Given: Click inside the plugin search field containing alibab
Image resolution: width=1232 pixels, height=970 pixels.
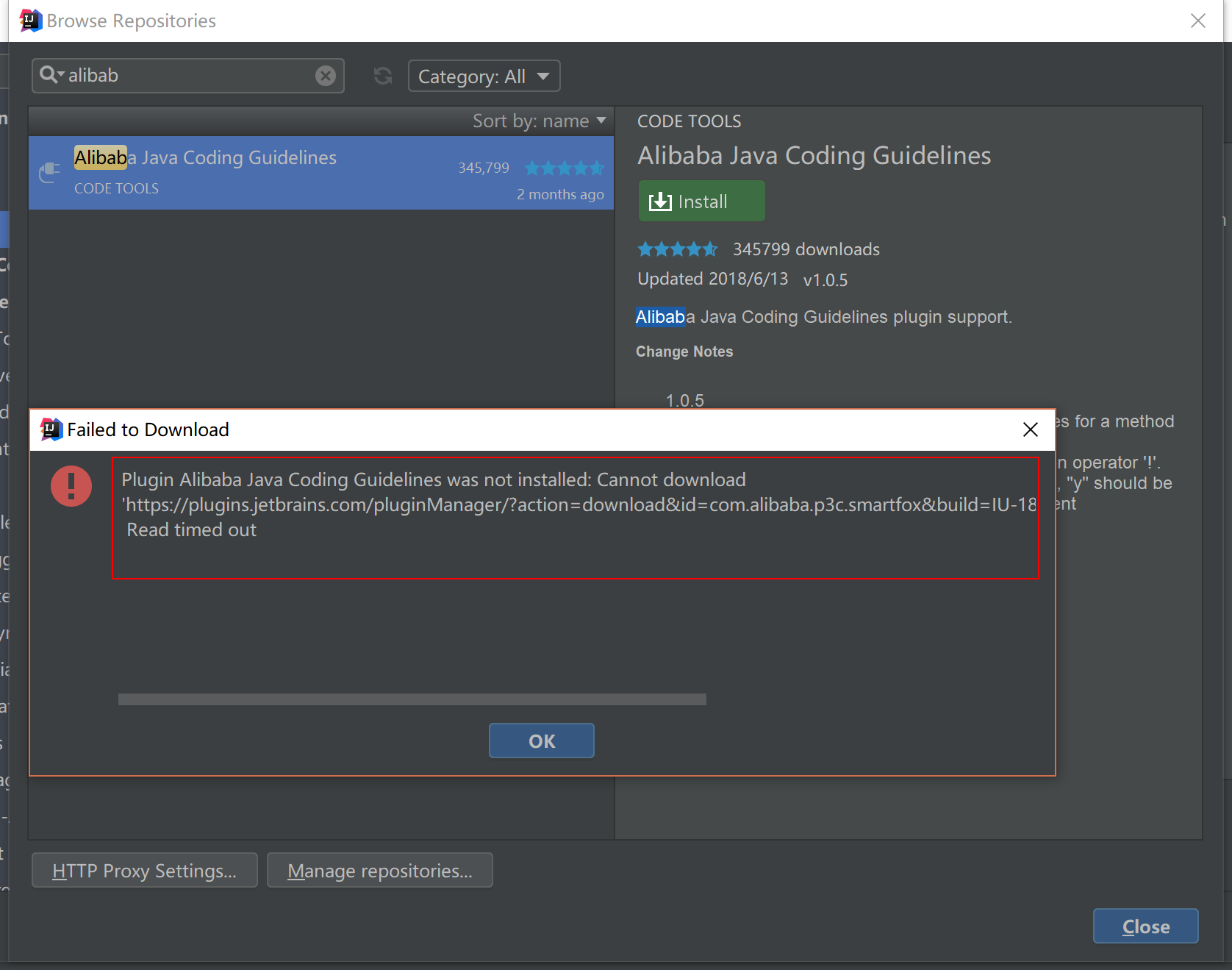Looking at the screenshot, I should 188,76.
